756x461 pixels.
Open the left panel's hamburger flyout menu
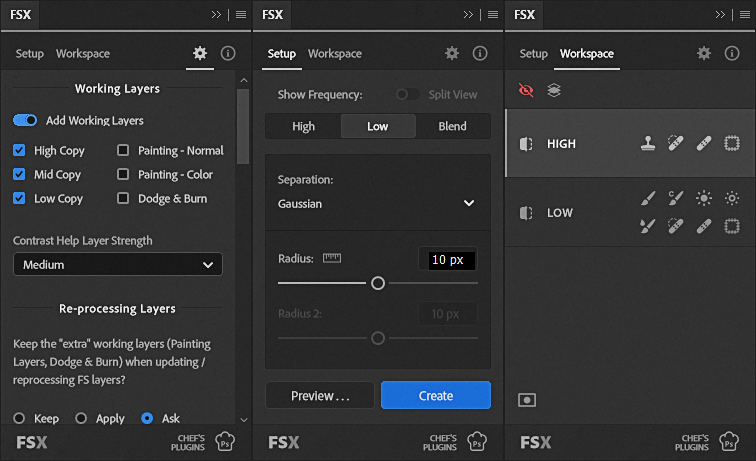tap(241, 15)
